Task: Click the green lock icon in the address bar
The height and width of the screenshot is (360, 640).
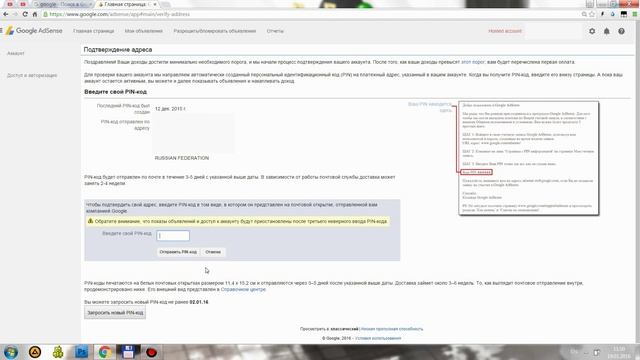Action: [45, 14]
